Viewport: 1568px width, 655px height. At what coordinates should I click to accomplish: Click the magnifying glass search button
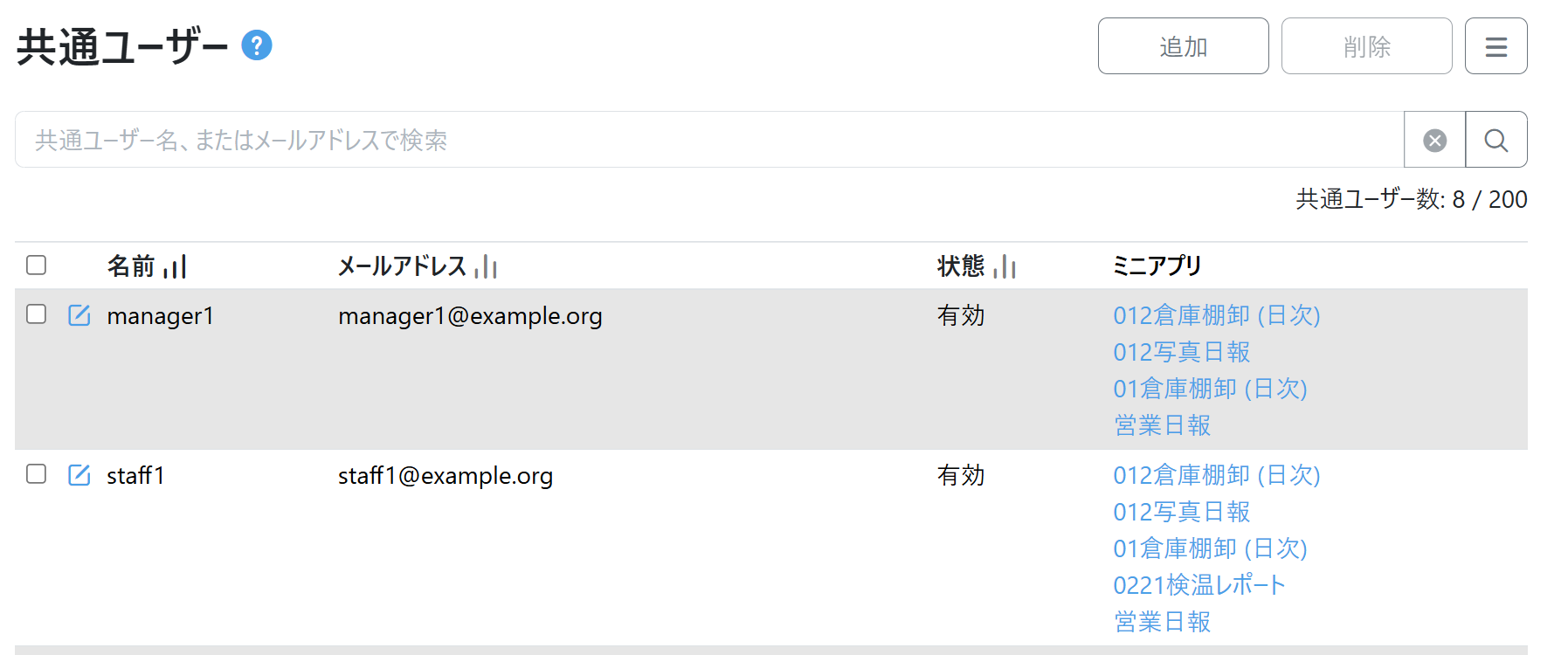tap(1495, 140)
